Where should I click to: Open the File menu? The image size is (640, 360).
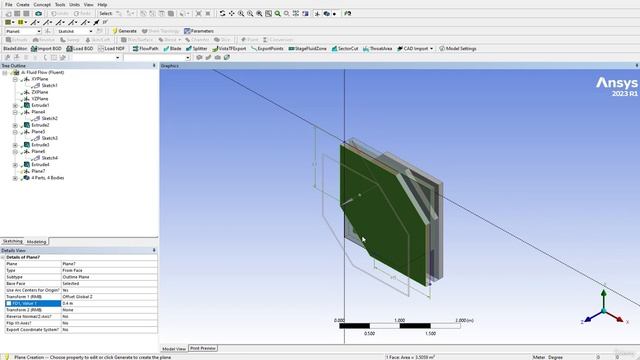pyautogui.click(x=9, y=4)
